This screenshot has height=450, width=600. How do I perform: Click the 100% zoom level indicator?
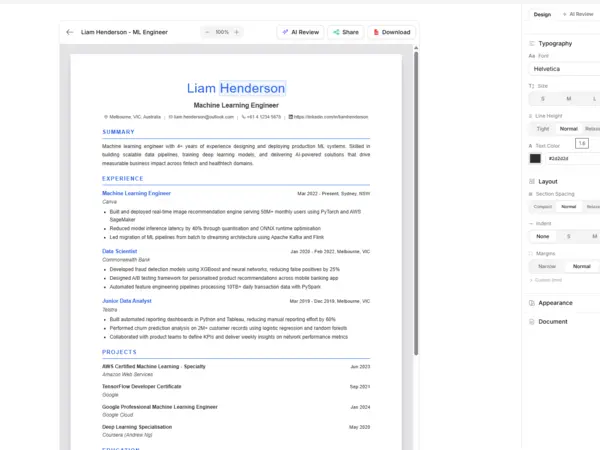[x=222, y=32]
